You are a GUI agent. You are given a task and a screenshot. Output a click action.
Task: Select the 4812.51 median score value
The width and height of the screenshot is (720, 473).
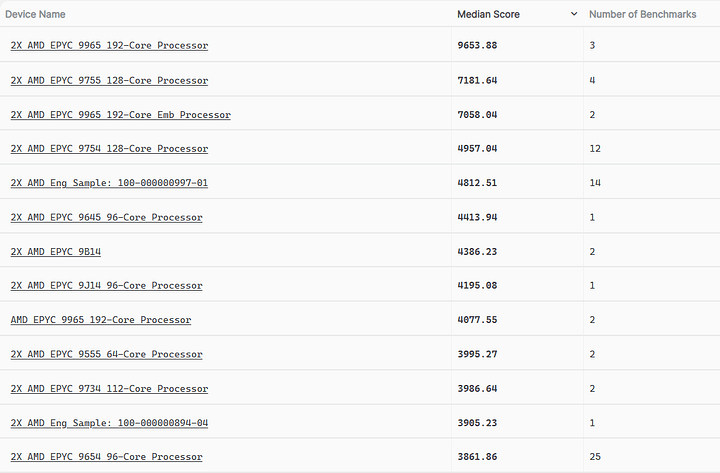tap(477, 183)
